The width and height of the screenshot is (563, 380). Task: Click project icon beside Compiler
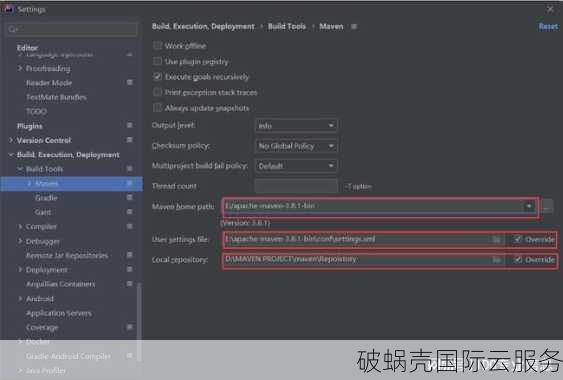tap(130, 226)
